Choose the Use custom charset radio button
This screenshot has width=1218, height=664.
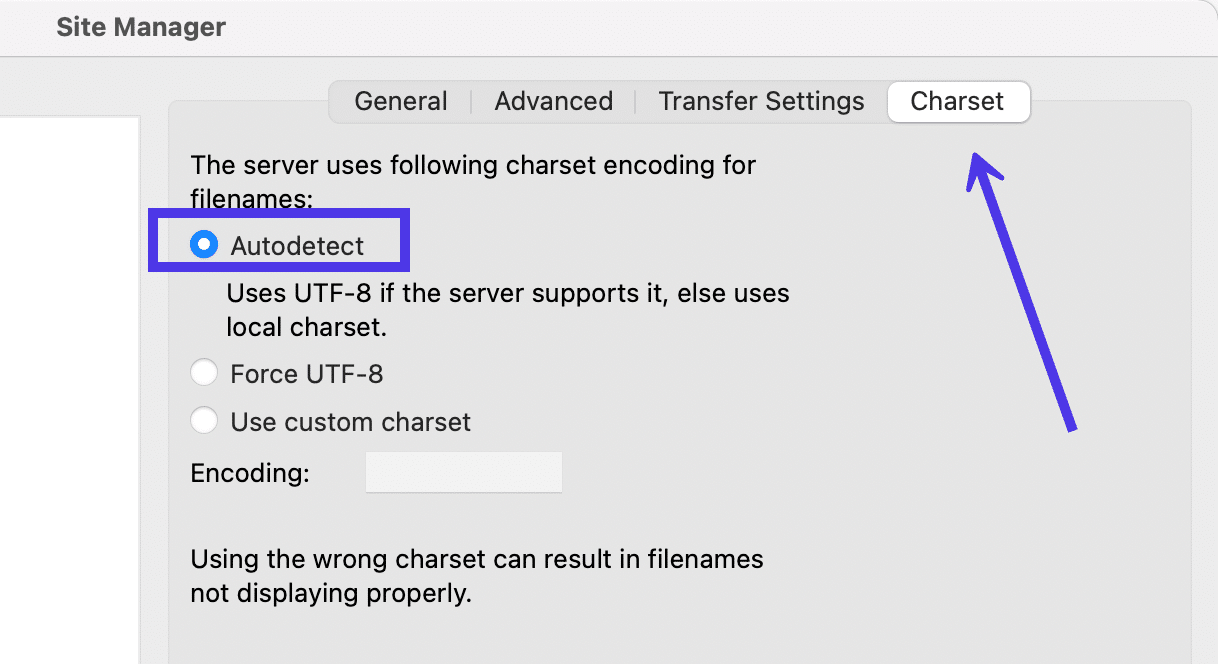(204, 421)
